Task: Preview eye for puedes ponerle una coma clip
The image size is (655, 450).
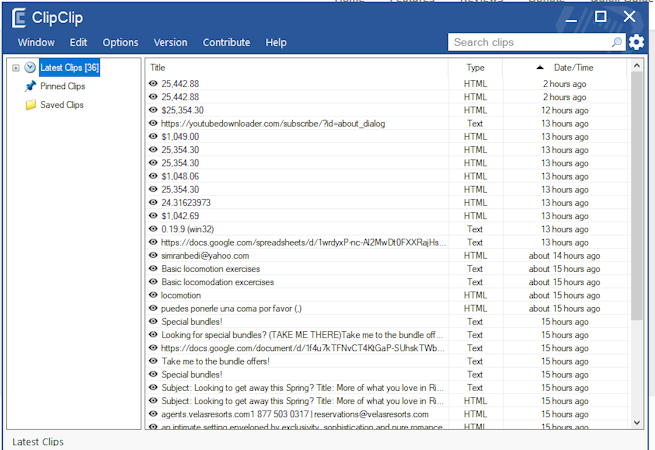Action: click(153, 308)
